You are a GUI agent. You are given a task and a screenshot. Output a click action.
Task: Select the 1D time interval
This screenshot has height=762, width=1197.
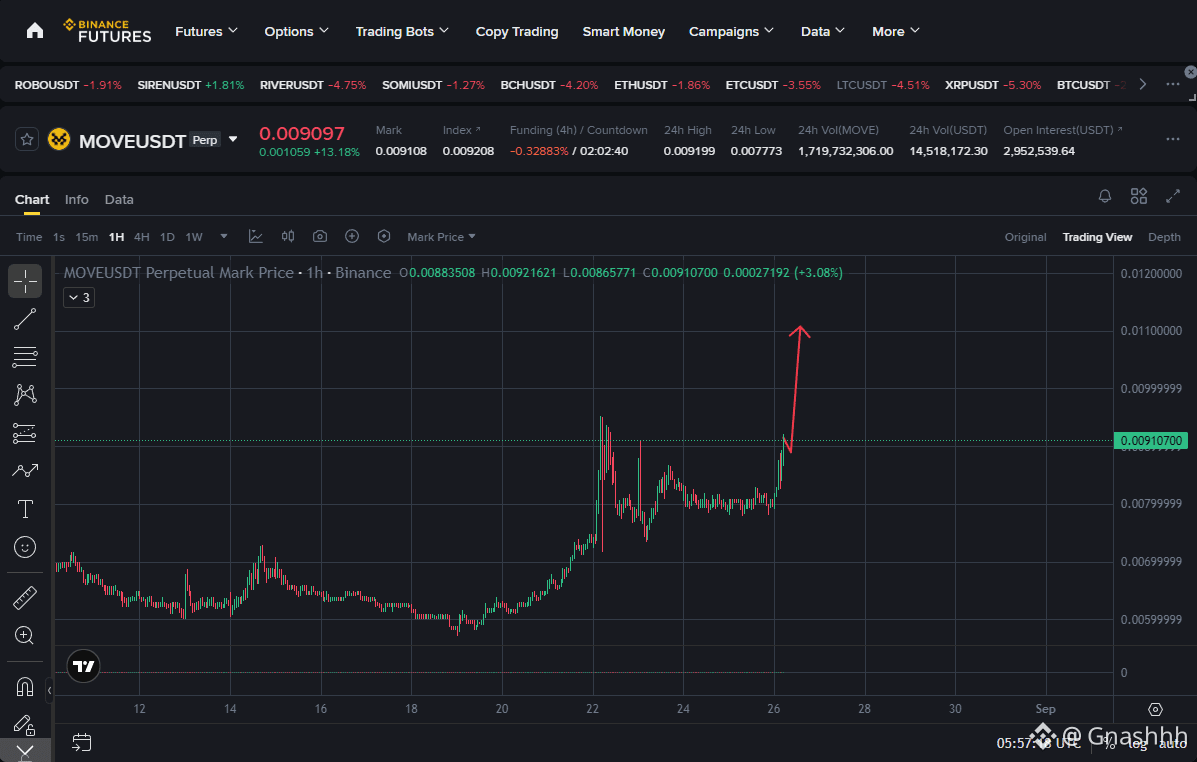tap(167, 237)
